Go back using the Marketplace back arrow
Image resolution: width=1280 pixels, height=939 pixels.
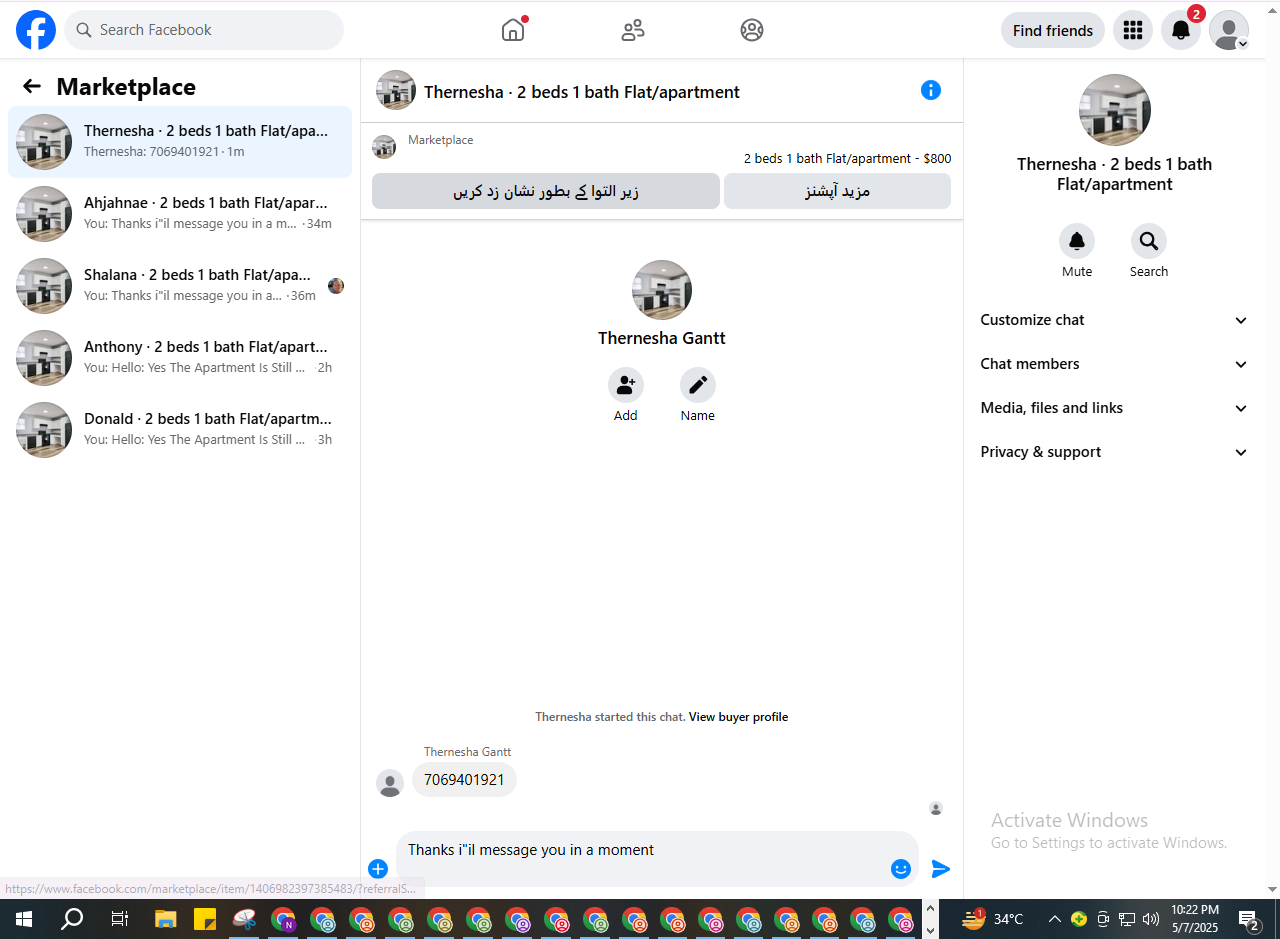(32, 87)
